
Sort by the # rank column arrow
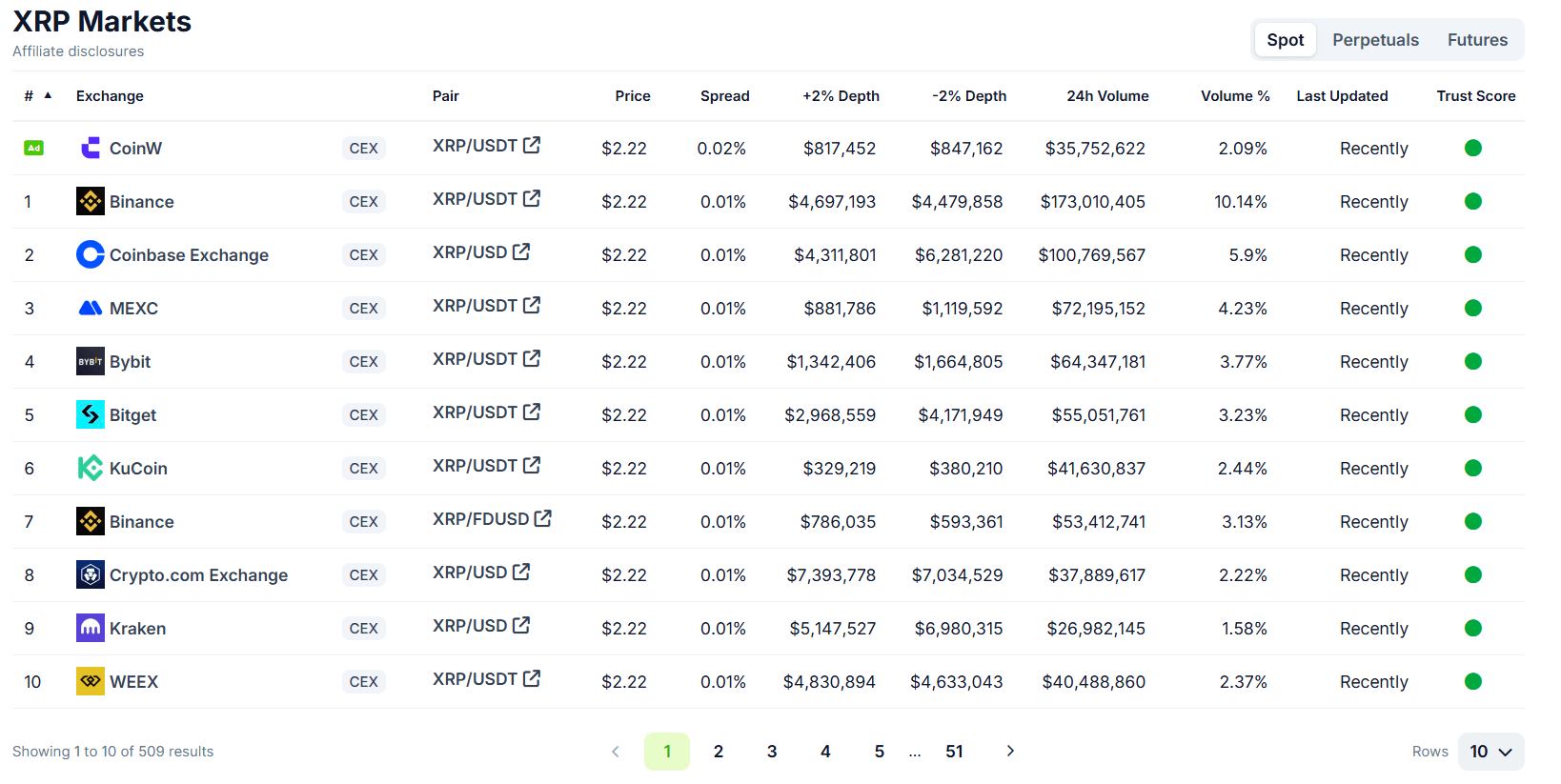48,95
